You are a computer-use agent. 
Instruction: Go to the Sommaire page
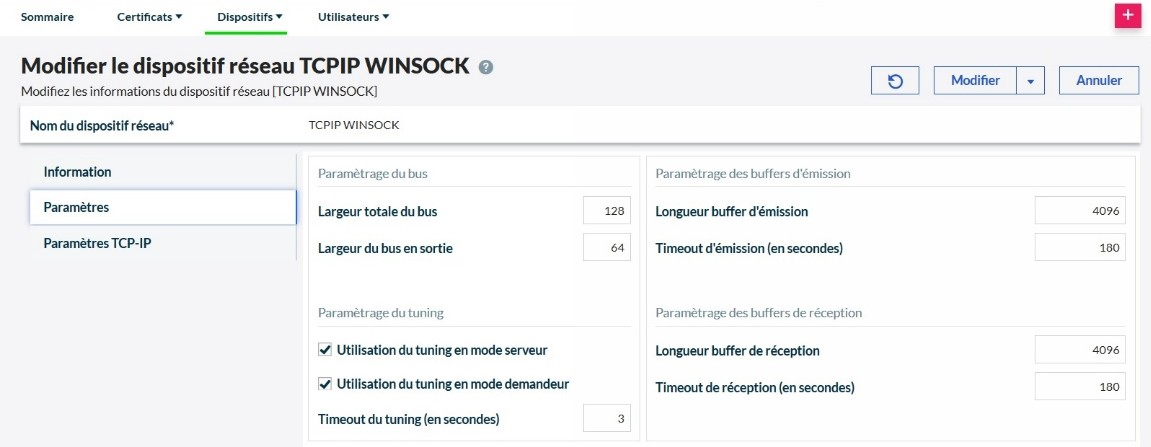click(47, 17)
